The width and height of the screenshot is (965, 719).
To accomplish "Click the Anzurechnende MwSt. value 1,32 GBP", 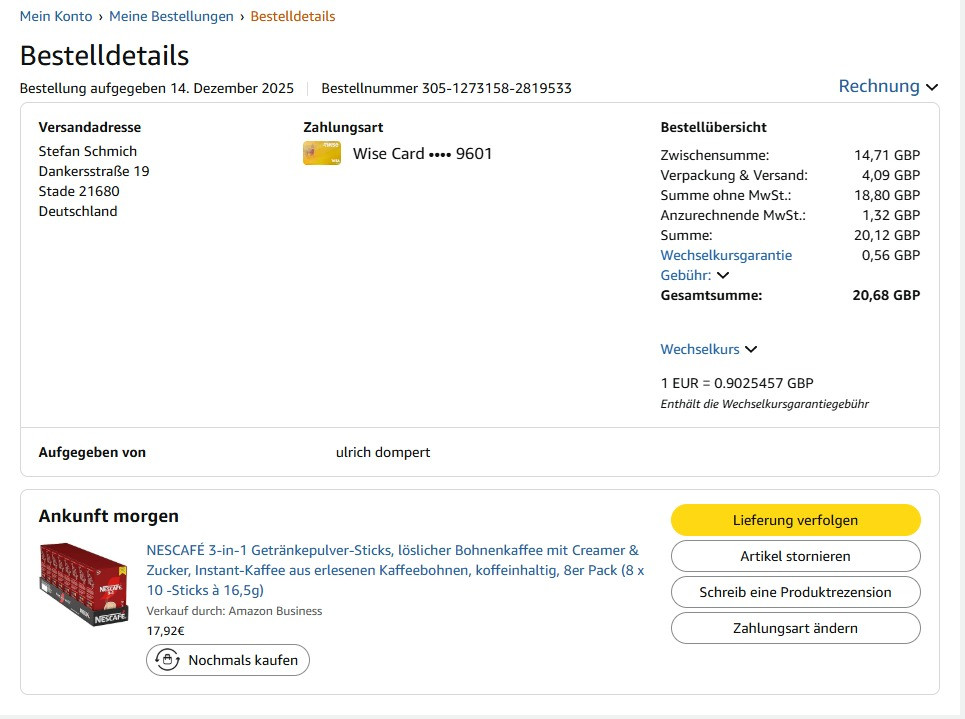I will (891, 215).
